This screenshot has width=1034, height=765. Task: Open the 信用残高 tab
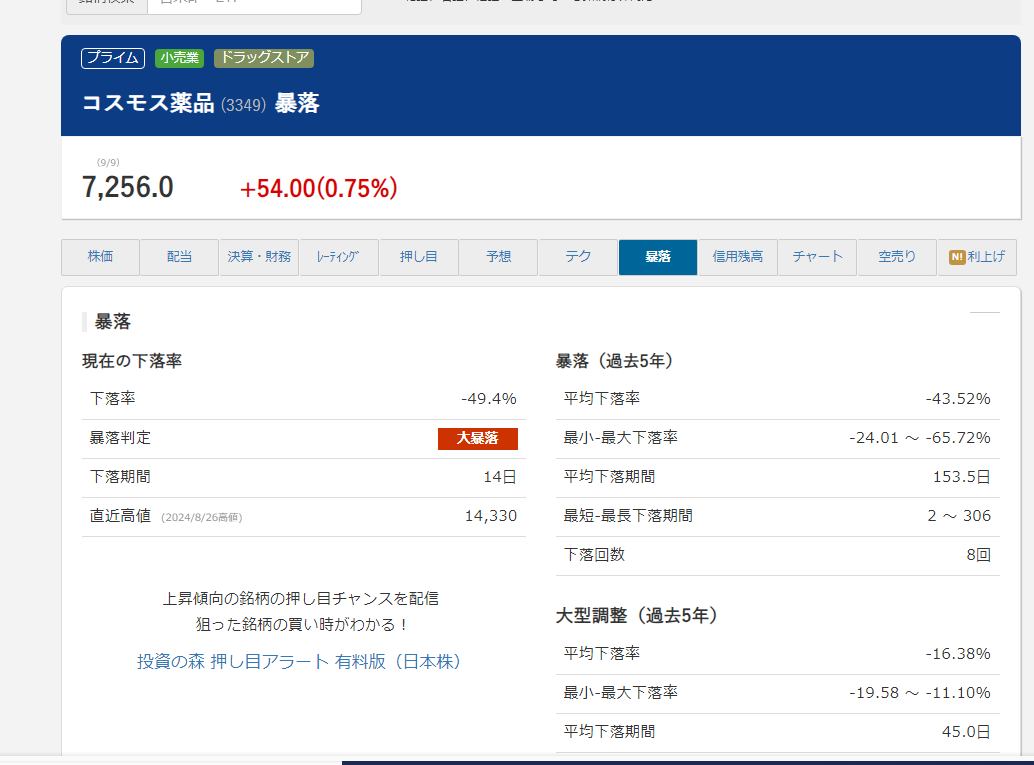[x=737, y=257]
